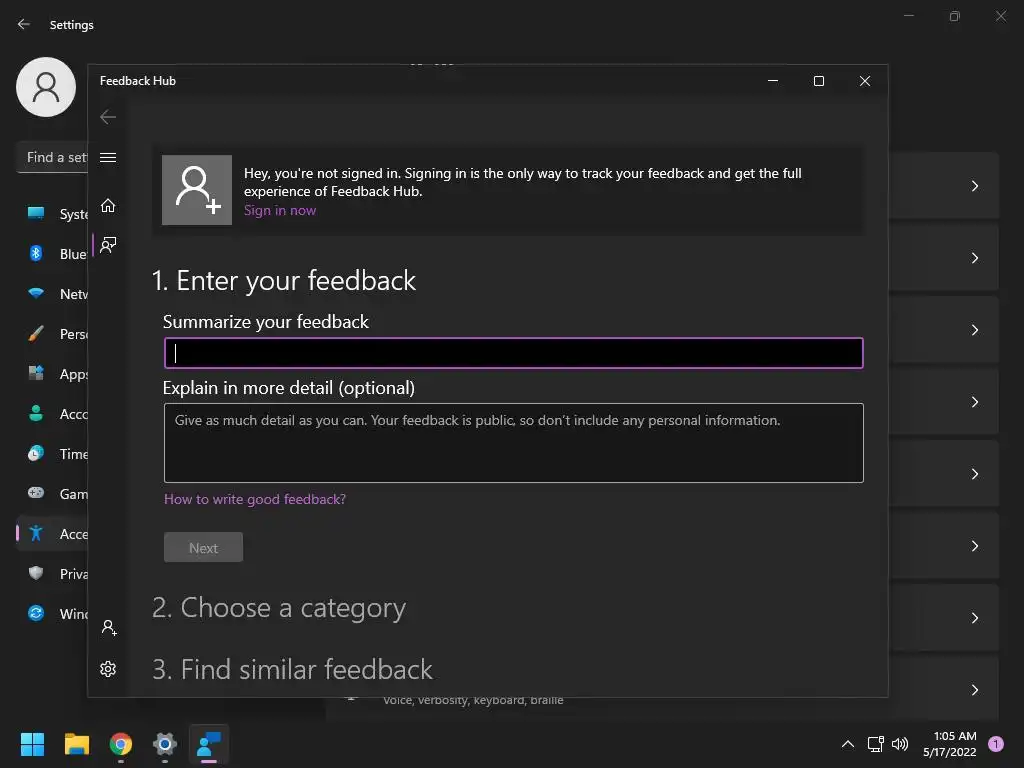The height and width of the screenshot is (768, 1024).
Task: Click the Find a setting search box
Action: (x=52, y=157)
